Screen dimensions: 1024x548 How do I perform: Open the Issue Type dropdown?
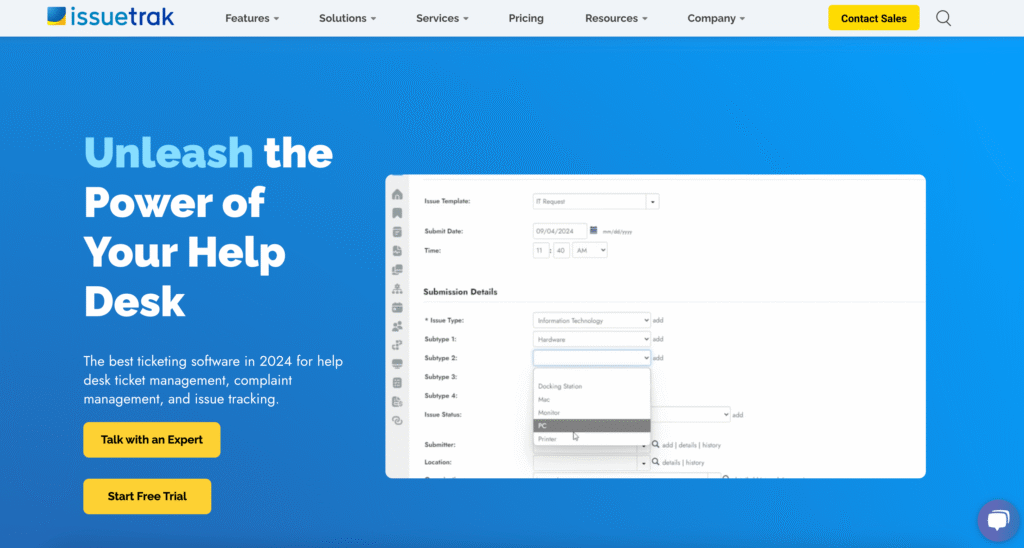[592, 320]
